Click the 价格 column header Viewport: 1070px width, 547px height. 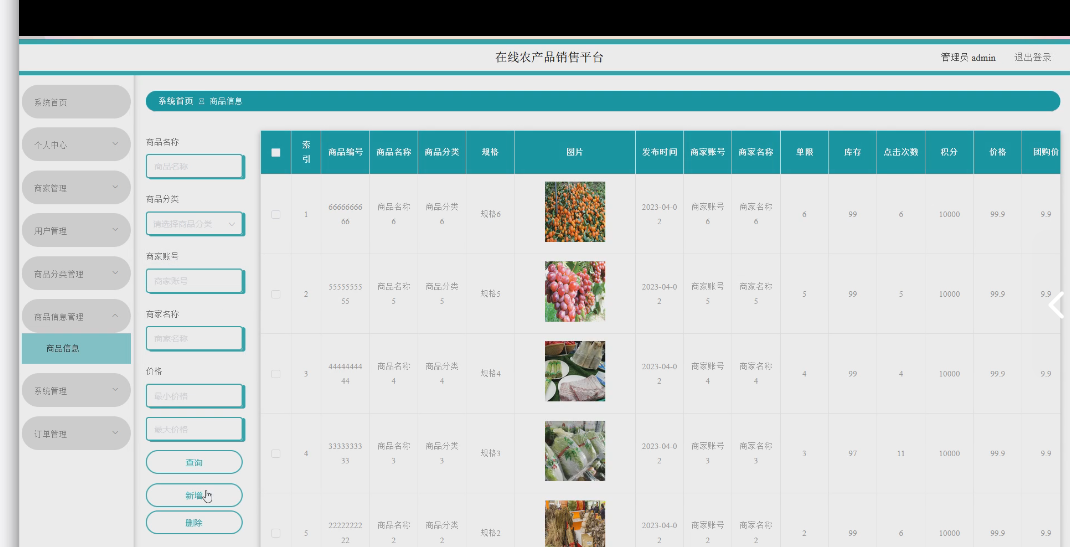998,152
